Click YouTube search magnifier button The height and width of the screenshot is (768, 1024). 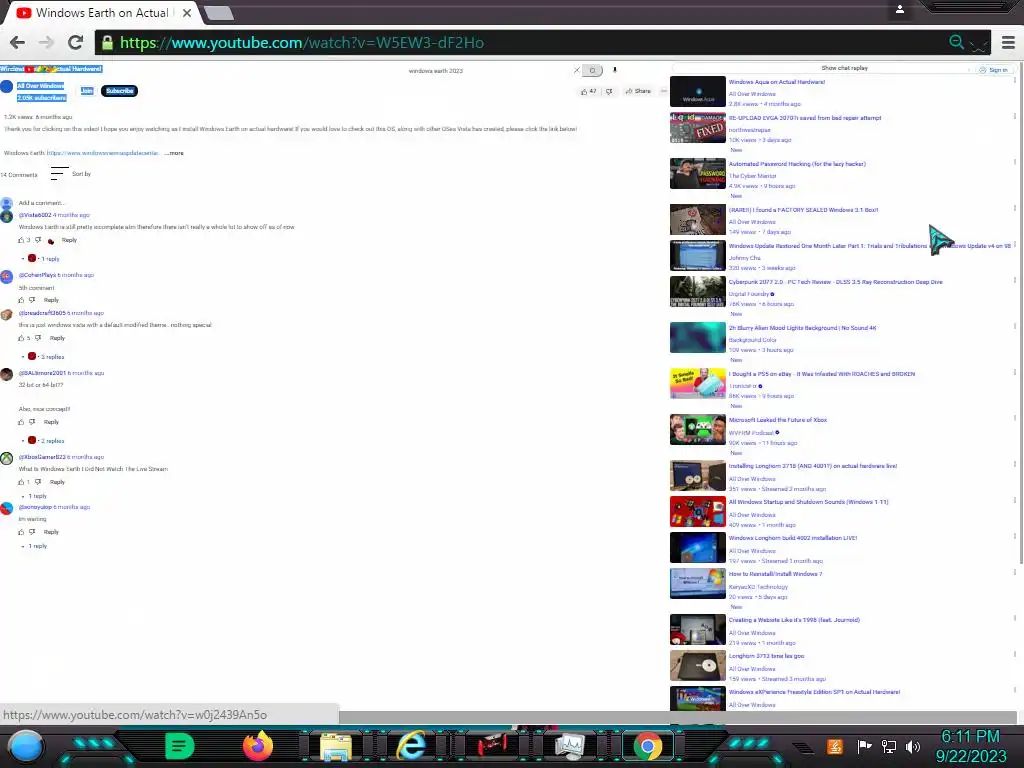click(592, 70)
